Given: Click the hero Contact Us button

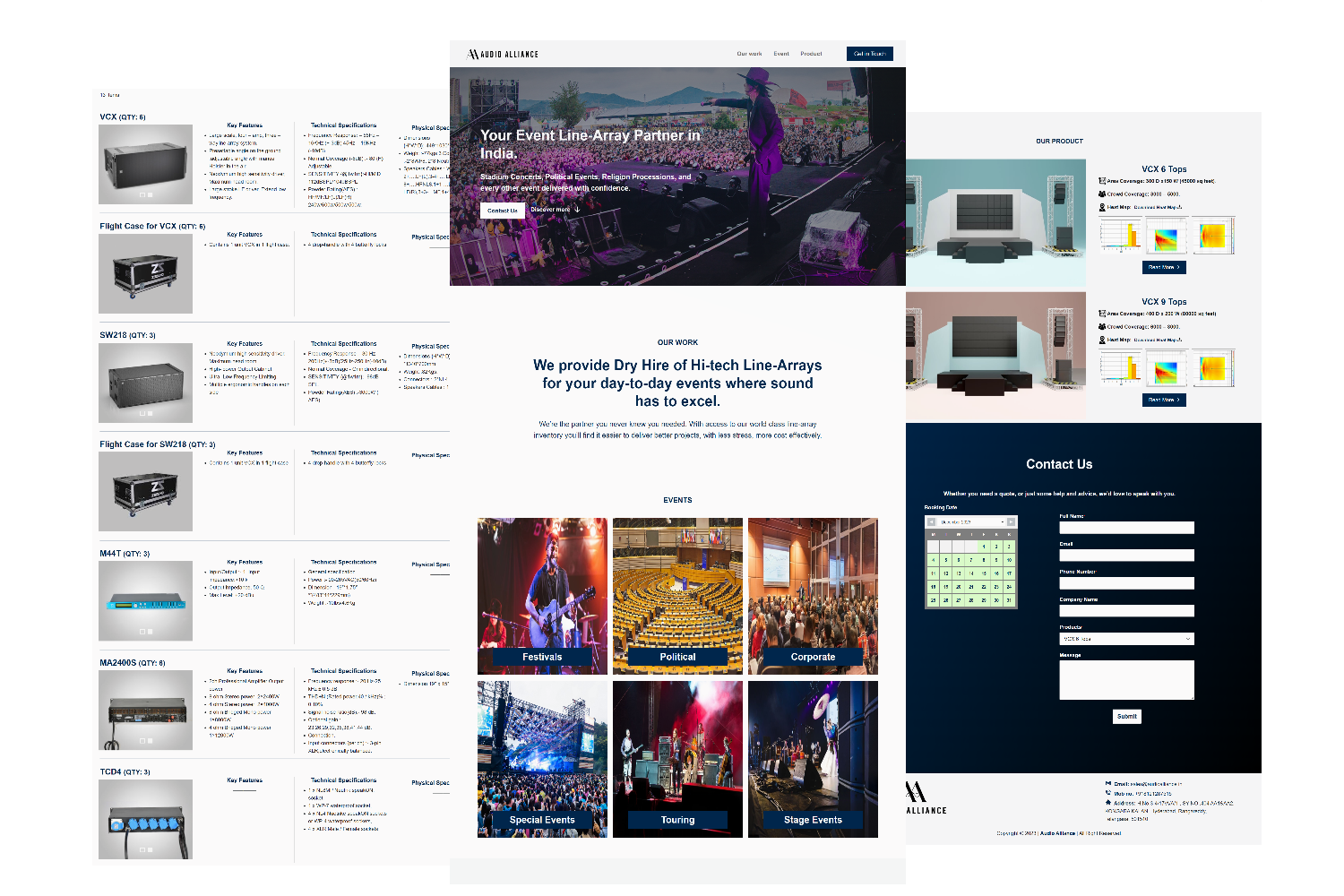Looking at the screenshot, I should (x=503, y=211).
